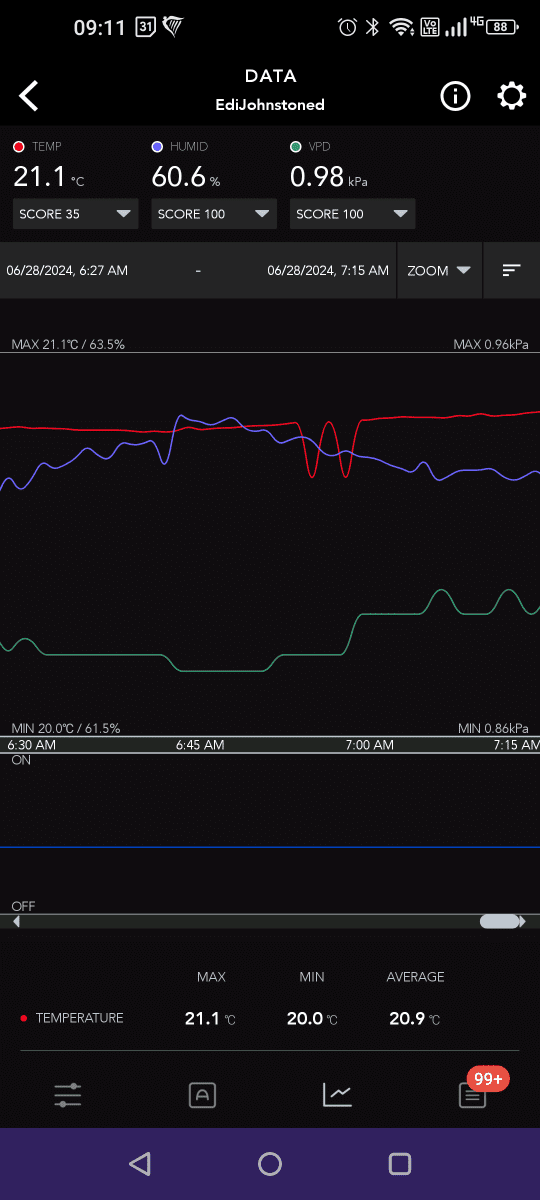The width and height of the screenshot is (540, 1200).
Task: Open the controls sliders tab at bottom
Action: coord(68,1095)
